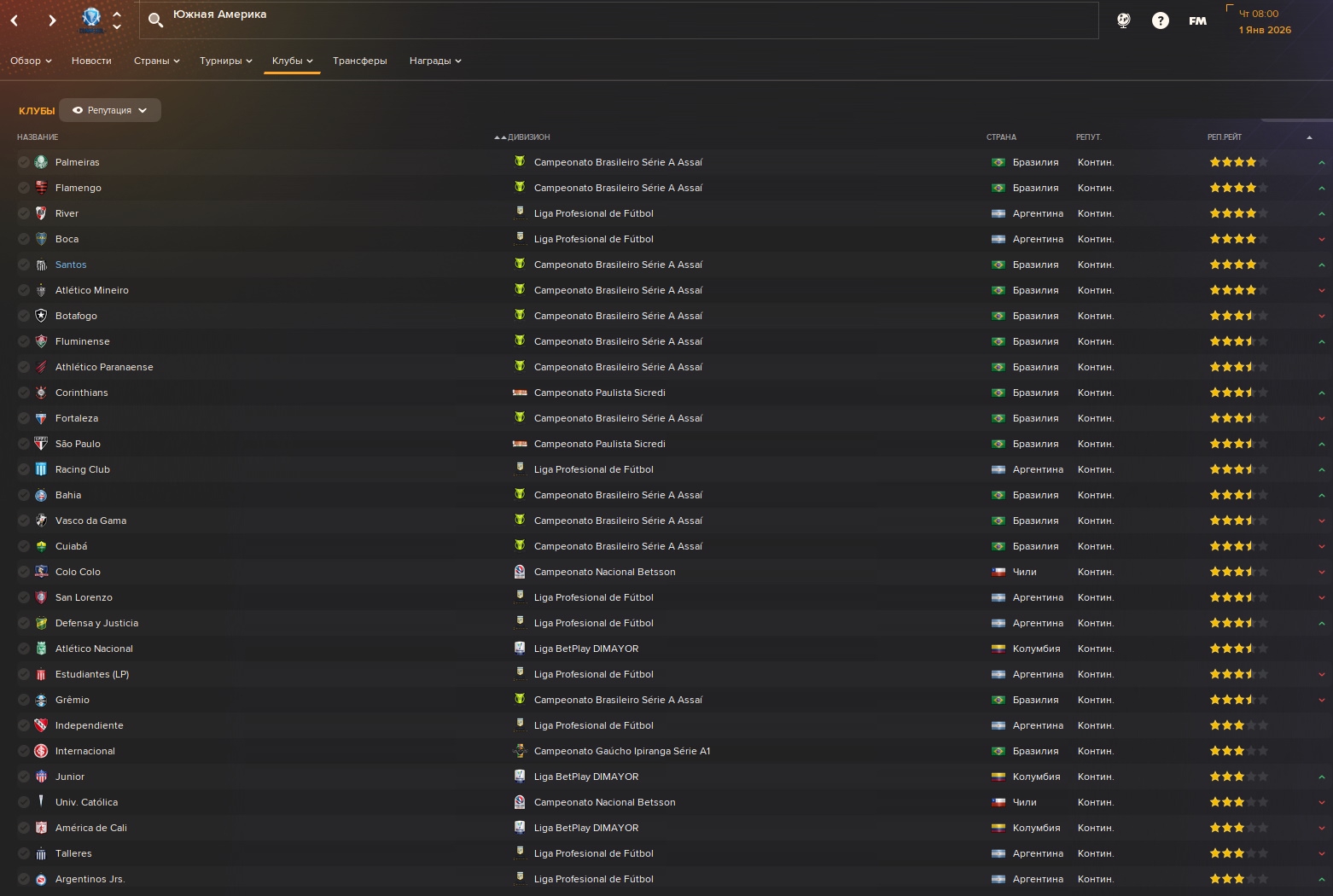1333x896 pixels.
Task: Open the South America confederation logo
Action: [91, 20]
